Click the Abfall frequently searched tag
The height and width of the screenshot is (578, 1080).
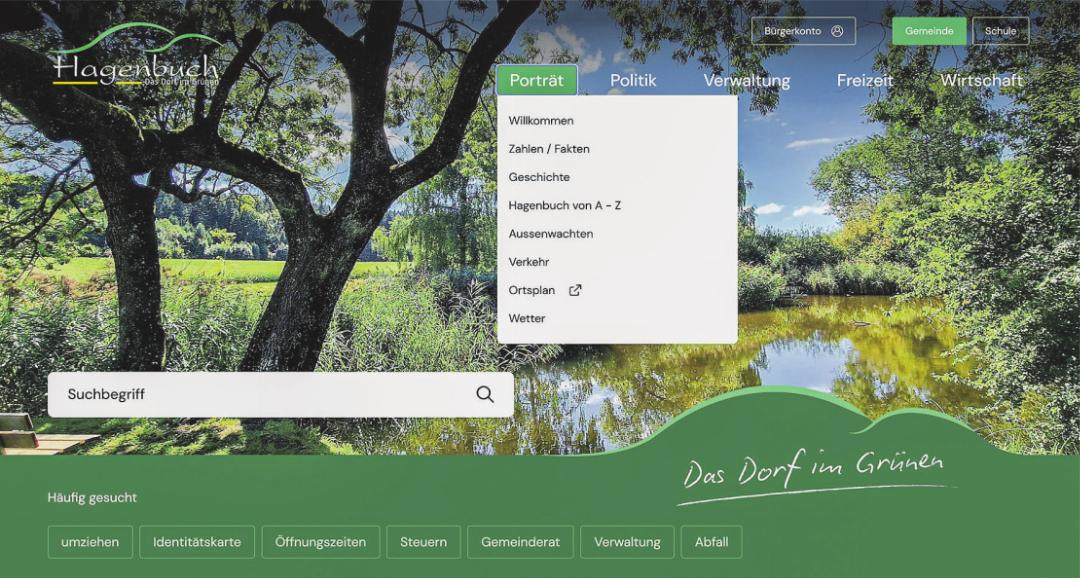(x=711, y=542)
